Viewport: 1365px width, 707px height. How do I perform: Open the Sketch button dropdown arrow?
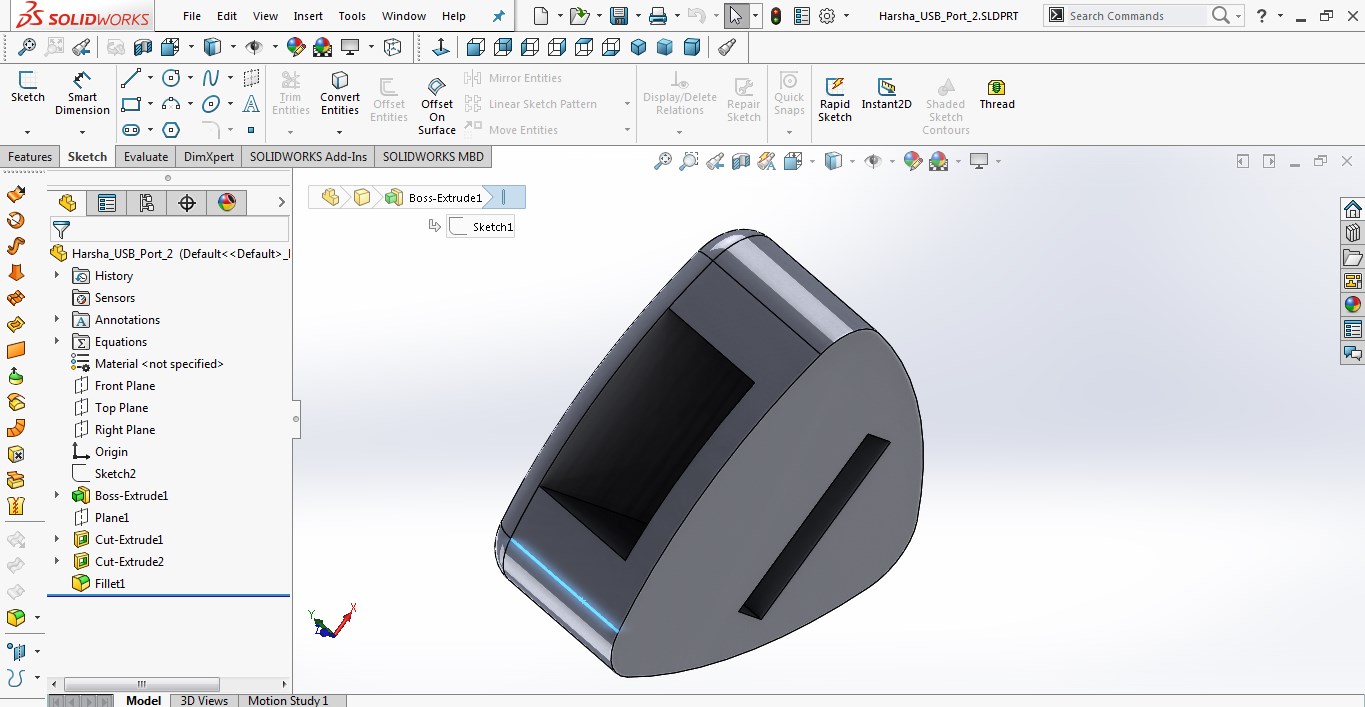pos(28,131)
